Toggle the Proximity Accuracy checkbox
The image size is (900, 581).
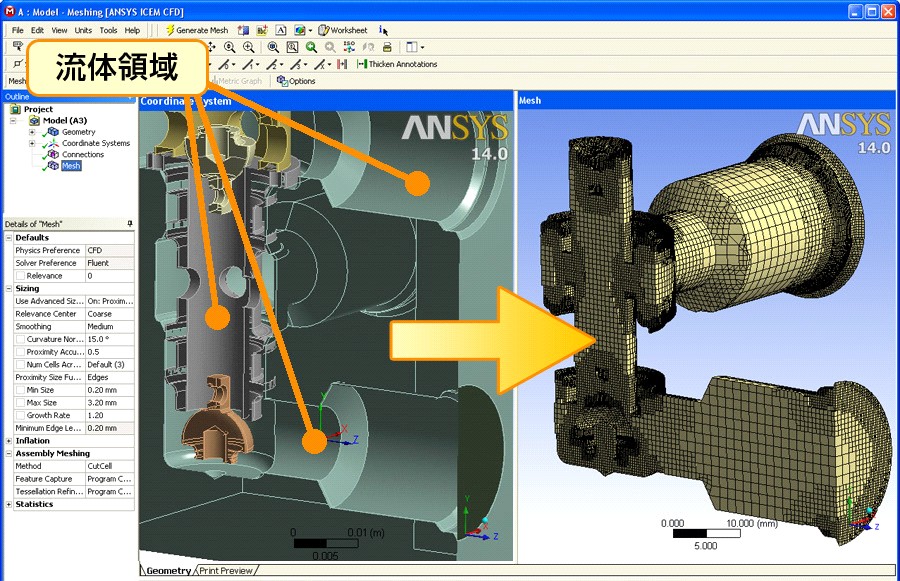pyautogui.click(x=21, y=352)
